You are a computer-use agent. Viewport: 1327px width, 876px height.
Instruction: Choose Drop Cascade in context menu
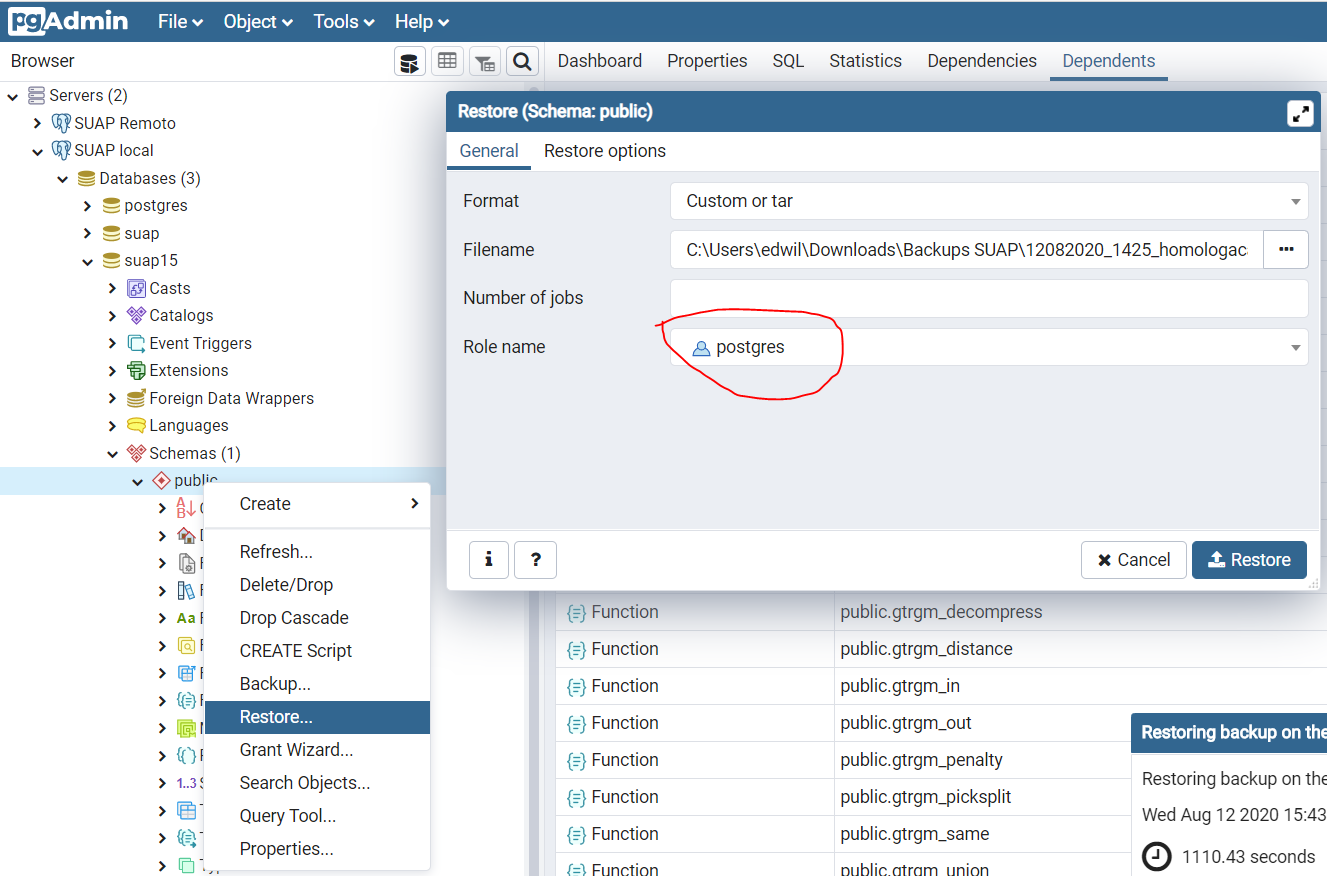tap(317, 618)
